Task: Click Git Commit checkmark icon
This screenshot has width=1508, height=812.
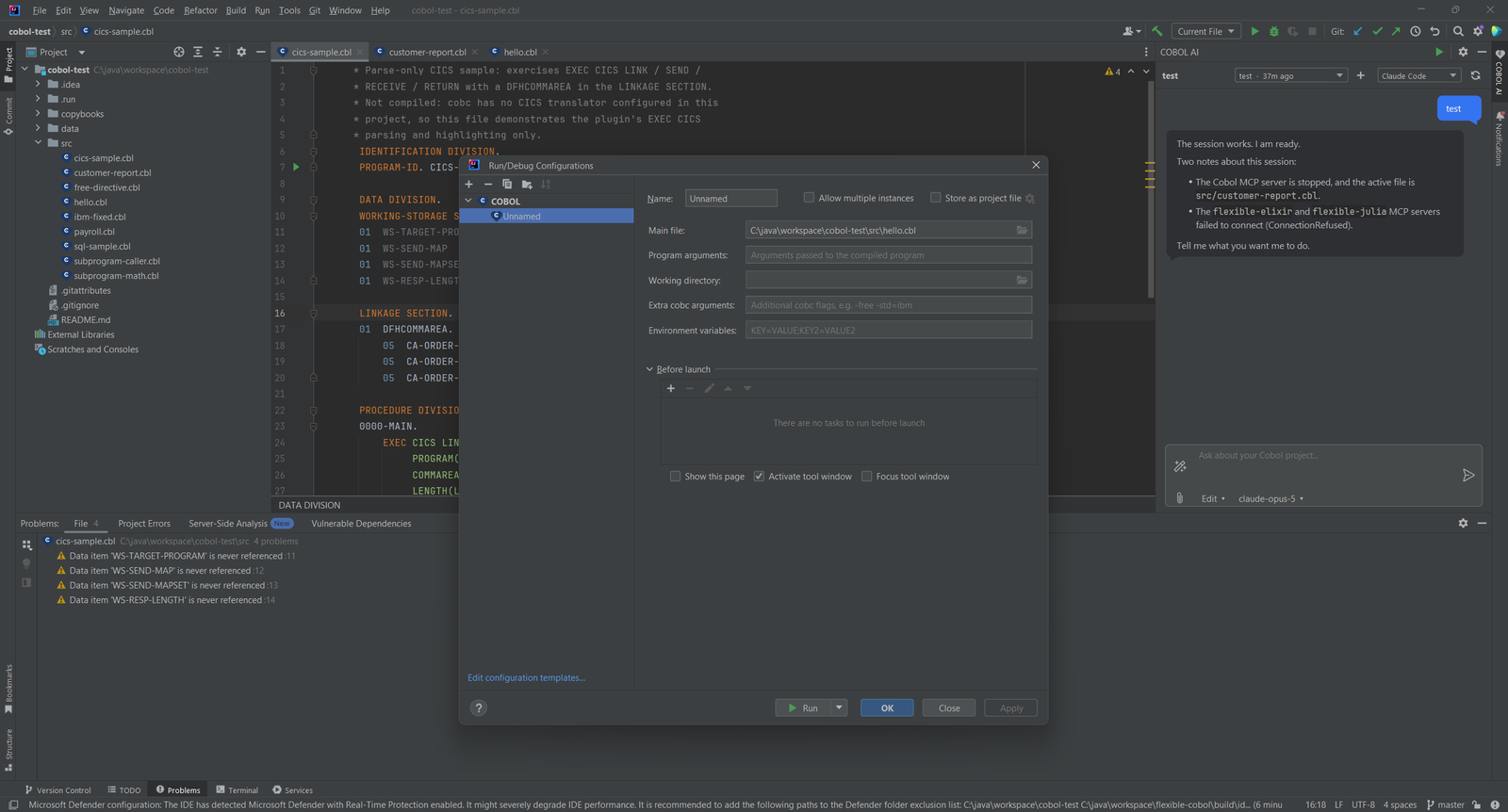Action: click(x=1377, y=31)
